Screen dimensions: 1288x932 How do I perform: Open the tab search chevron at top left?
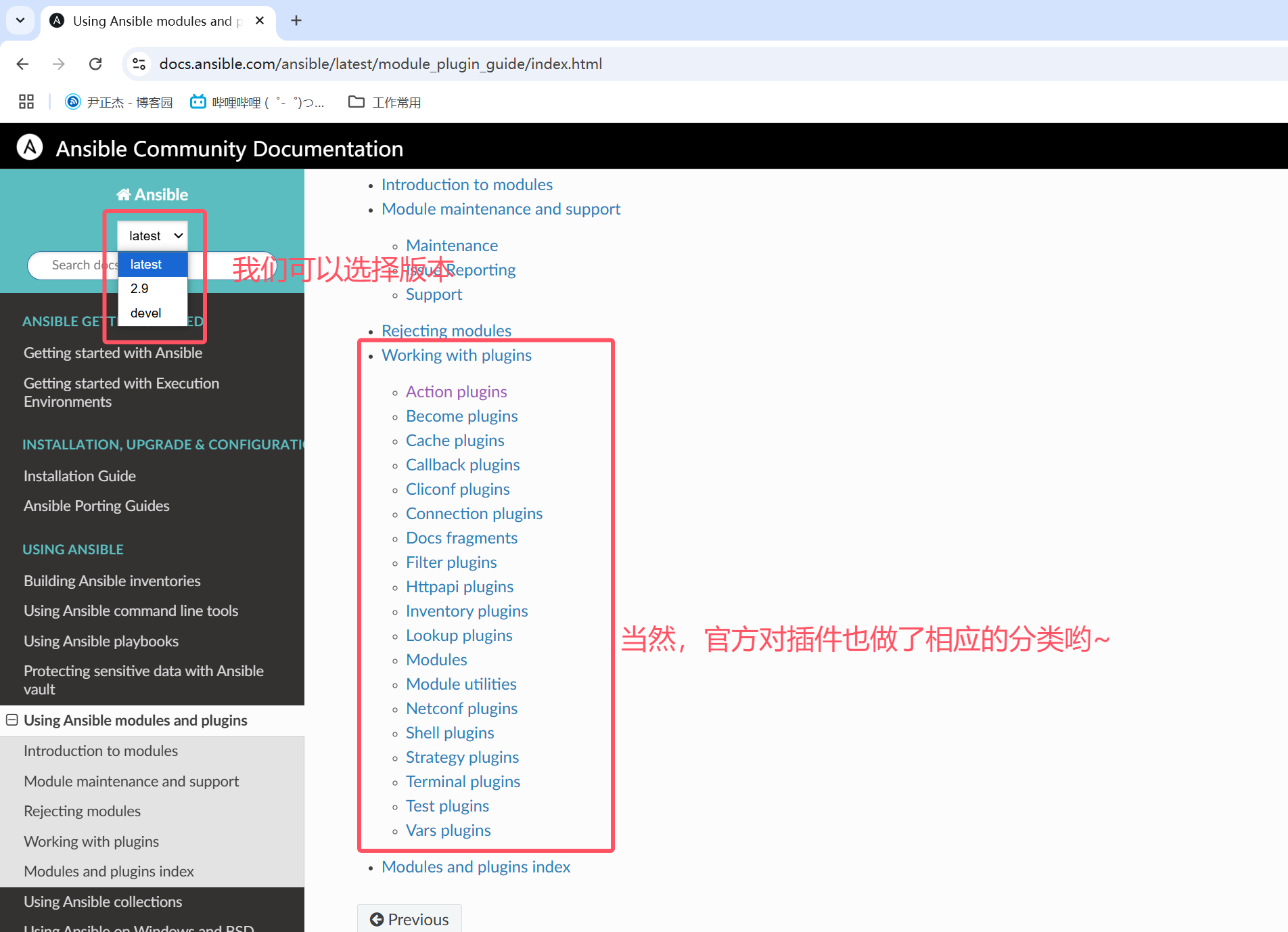coord(20,20)
